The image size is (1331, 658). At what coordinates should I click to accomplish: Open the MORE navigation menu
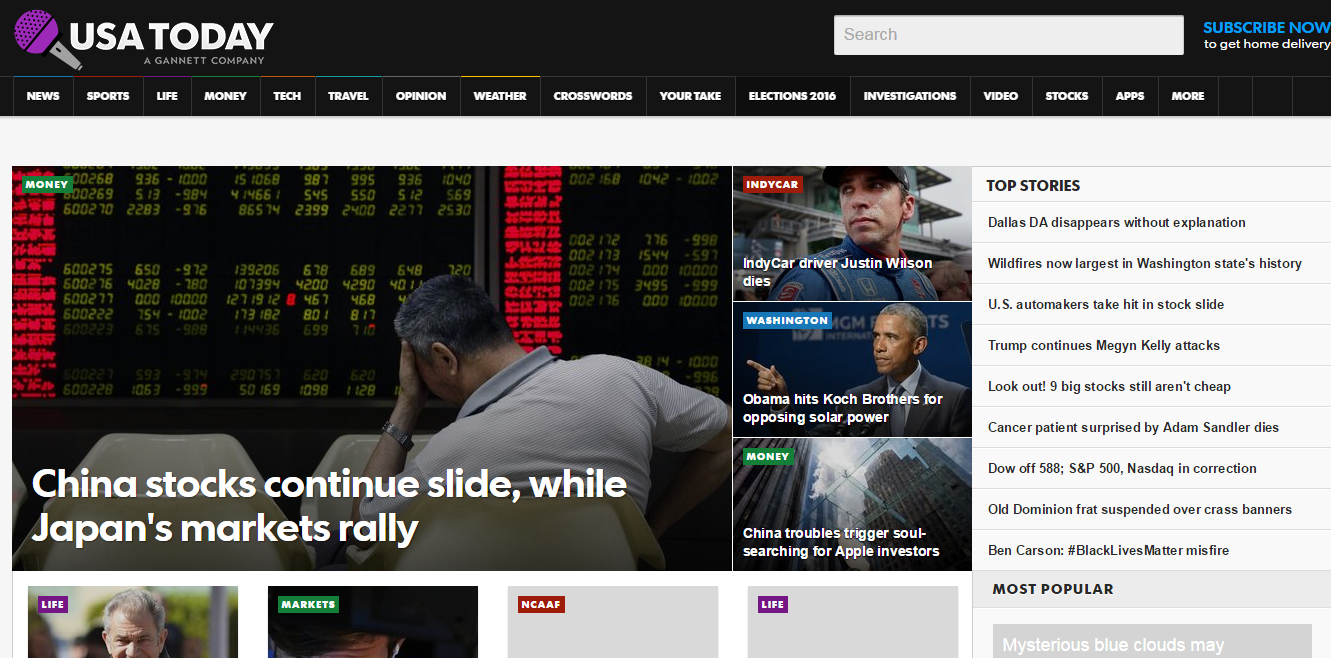[x=1188, y=96]
